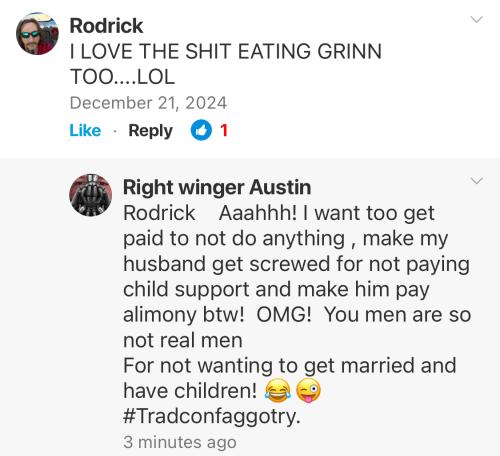Viewport: 500px width, 456px height.
Task: Click the 3 minutes ago timestamp
Action: [x=180, y=442]
